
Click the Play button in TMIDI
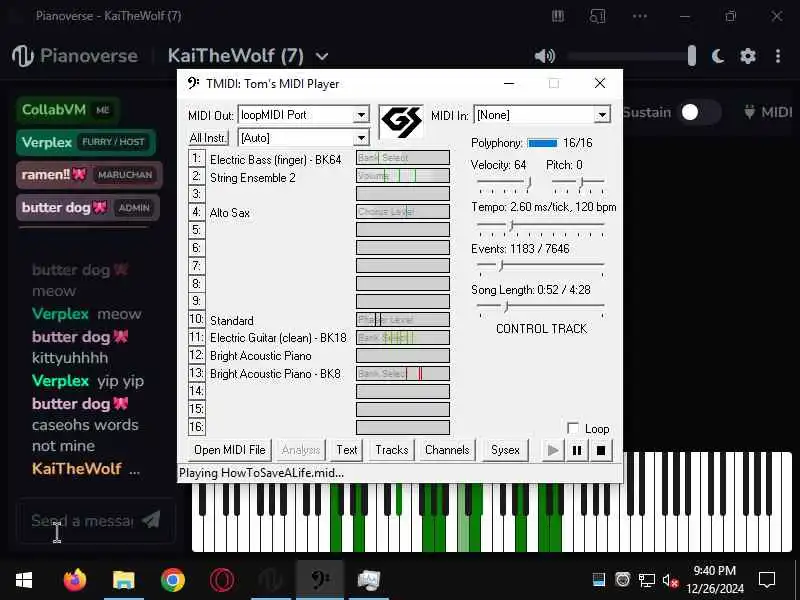tap(553, 451)
